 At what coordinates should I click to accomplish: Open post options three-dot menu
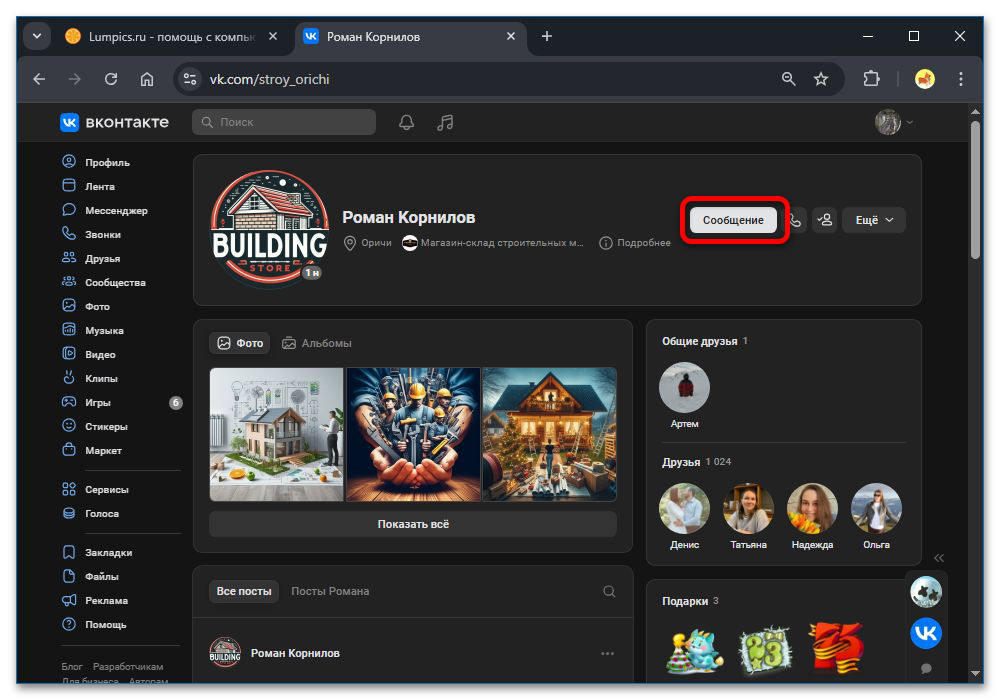(607, 653)
